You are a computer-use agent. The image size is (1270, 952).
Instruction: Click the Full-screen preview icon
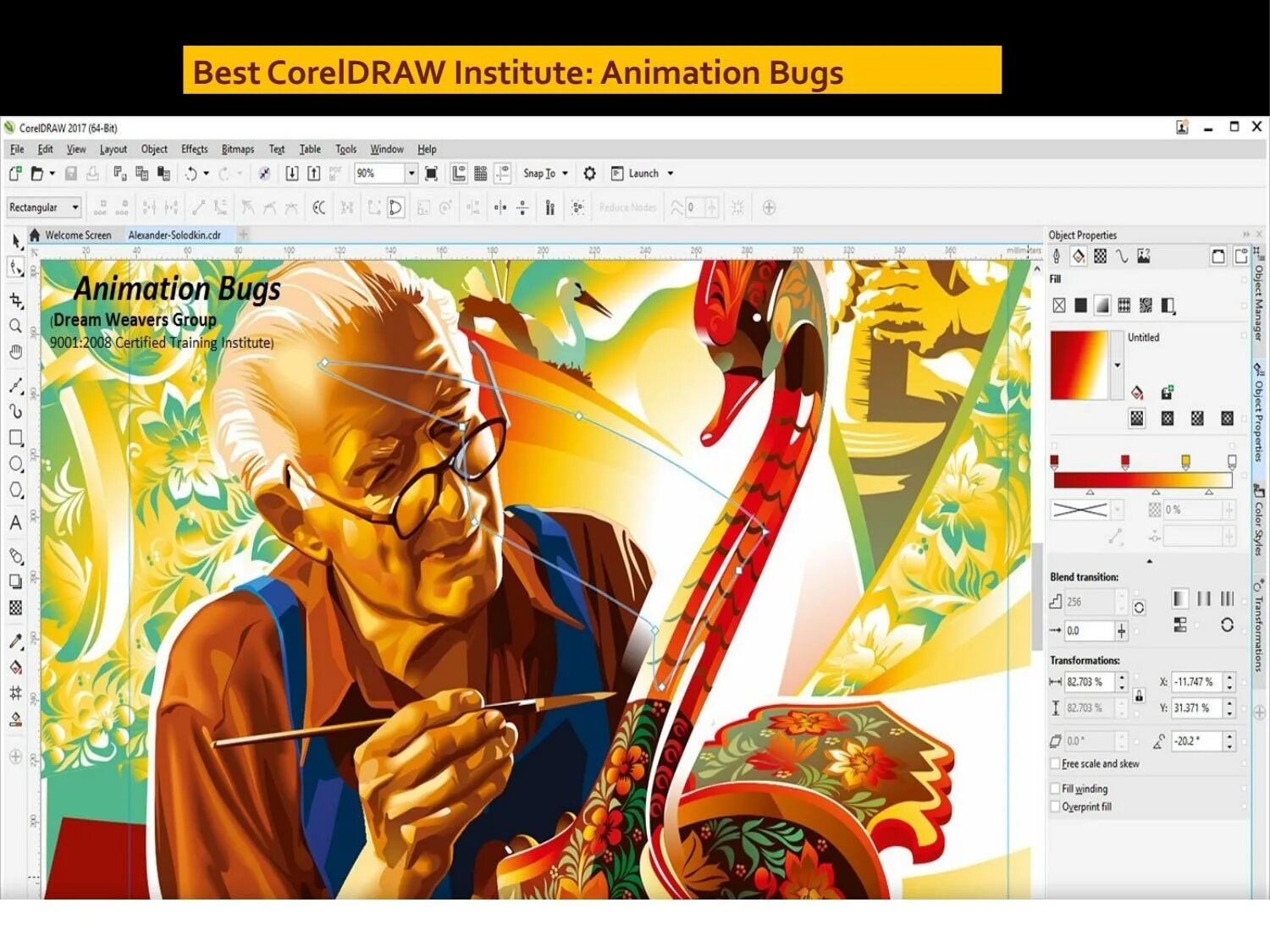point(431,173)
